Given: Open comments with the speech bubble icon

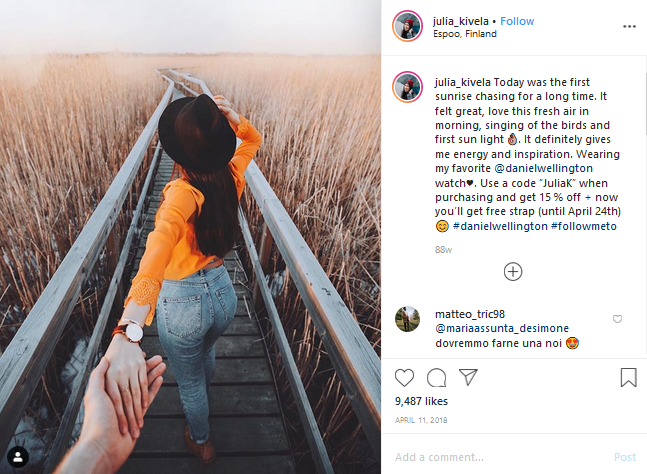Looking at the screenshot, I should click(x=436, y=377).
